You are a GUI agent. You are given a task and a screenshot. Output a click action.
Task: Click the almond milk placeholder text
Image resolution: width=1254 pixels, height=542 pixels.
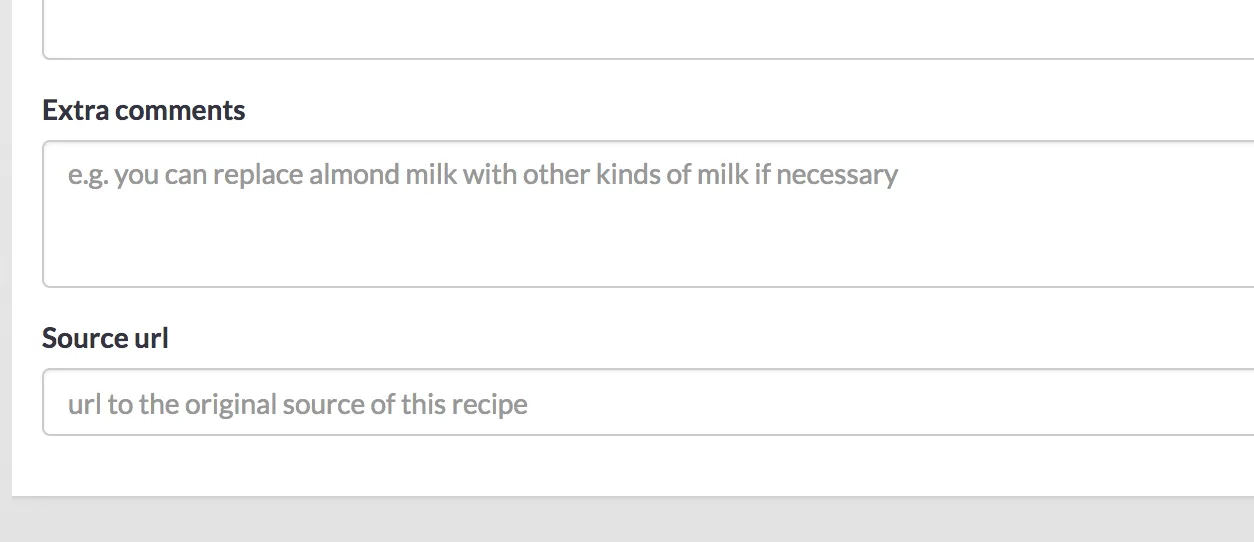coord(483,175)
